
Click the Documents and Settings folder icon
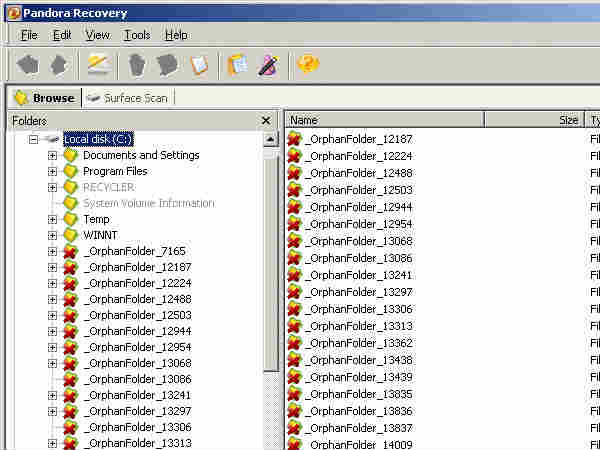(x=71, y=155)
